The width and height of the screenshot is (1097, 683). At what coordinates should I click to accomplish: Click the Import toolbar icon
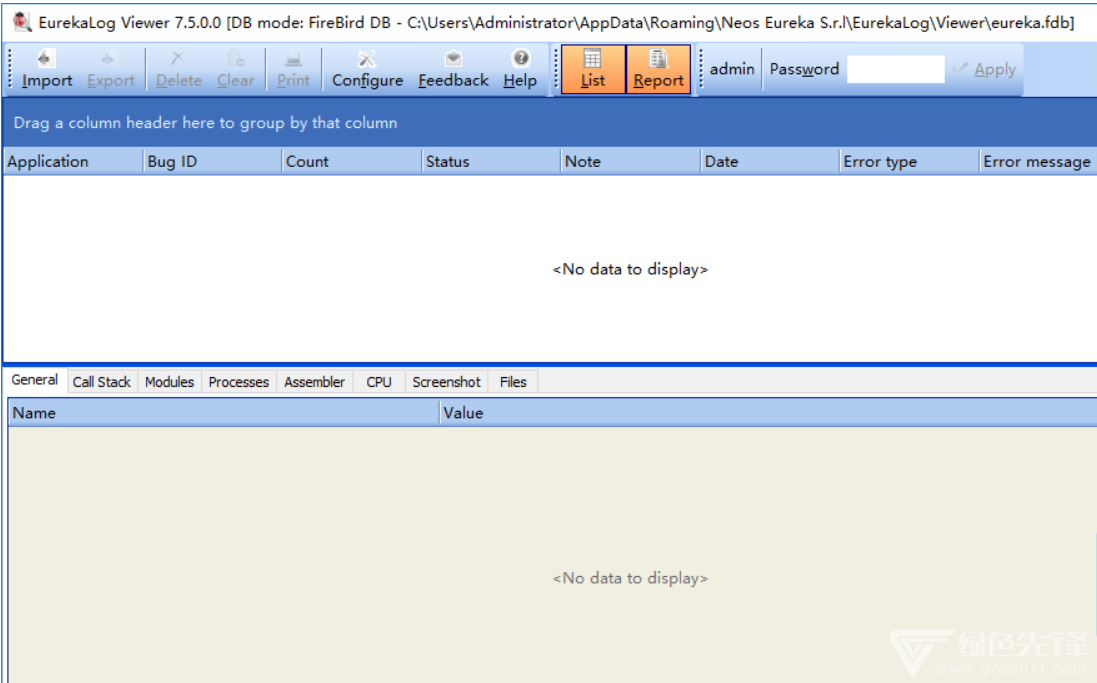46,69
